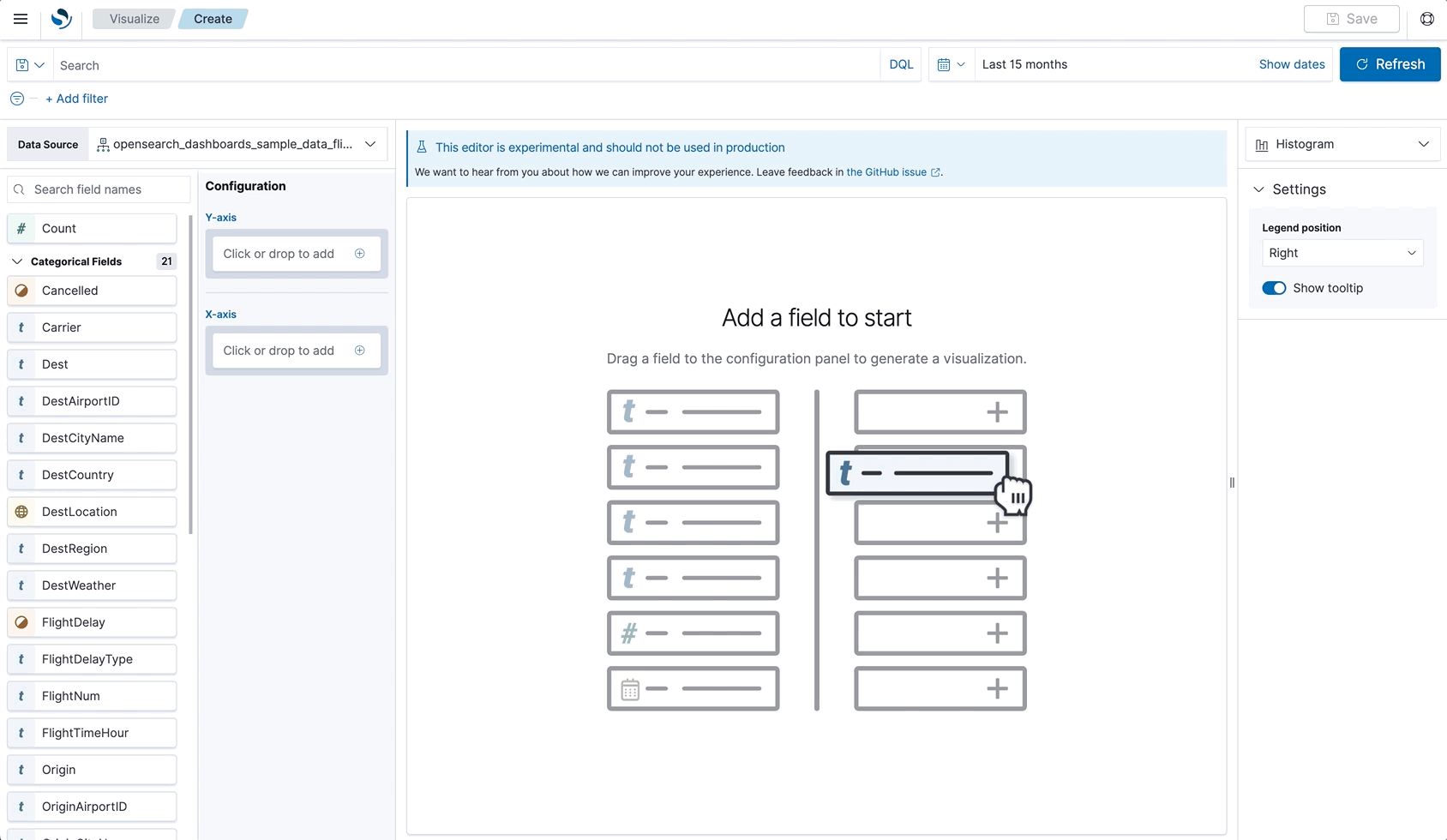Click the Create breadcrumb

pyautogui.click(x=213, y=19)
